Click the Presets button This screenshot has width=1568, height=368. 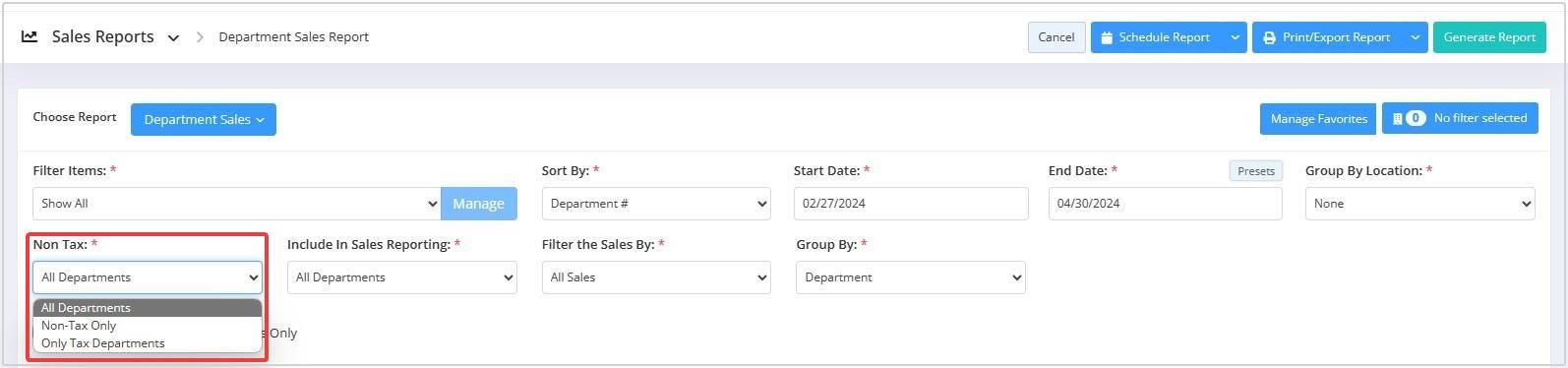[1256, 171]
